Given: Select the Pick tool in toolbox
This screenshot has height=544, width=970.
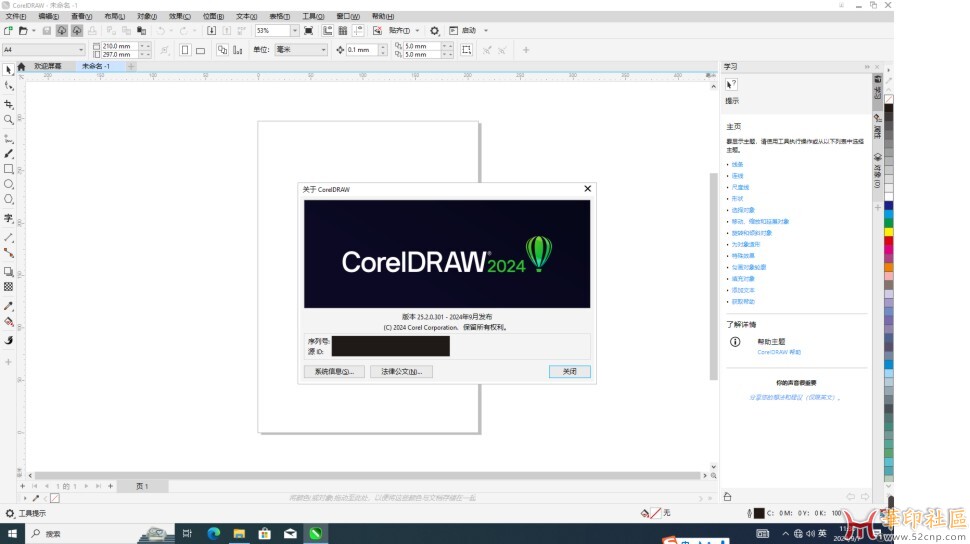Looking at the screenshot, I should 9,70.
